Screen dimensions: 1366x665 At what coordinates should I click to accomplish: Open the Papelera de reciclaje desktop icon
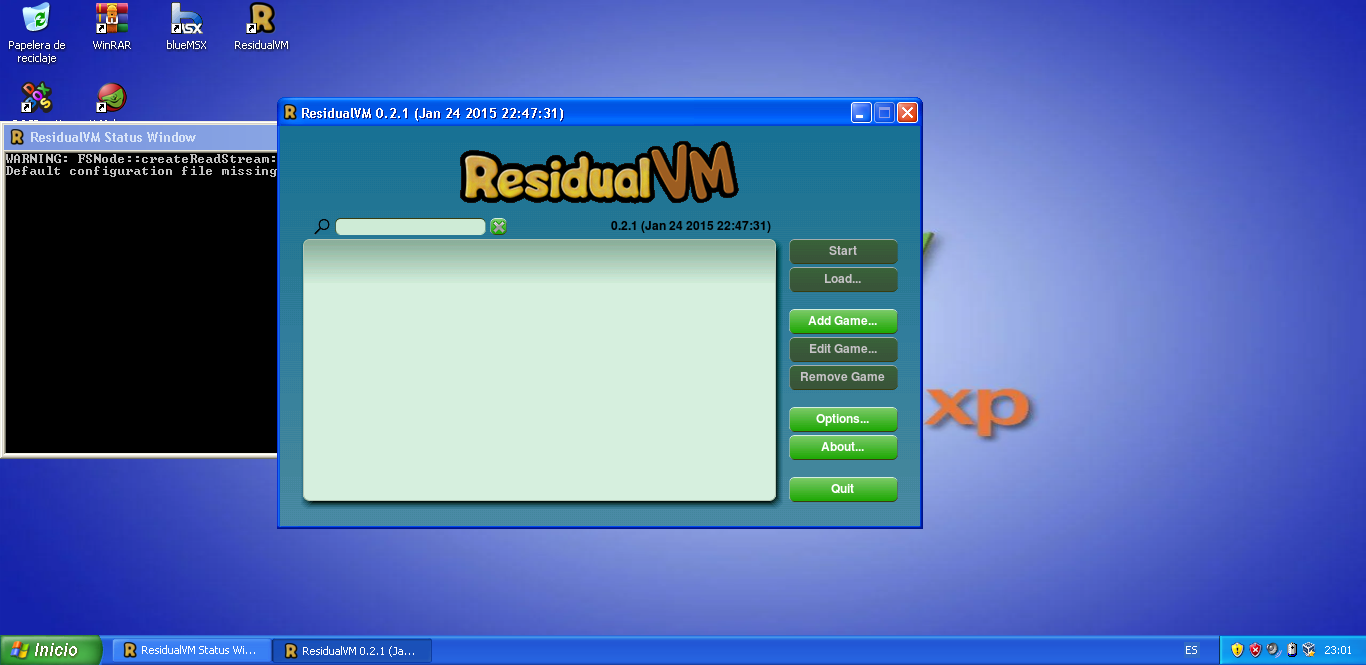(x=37, y=32)
